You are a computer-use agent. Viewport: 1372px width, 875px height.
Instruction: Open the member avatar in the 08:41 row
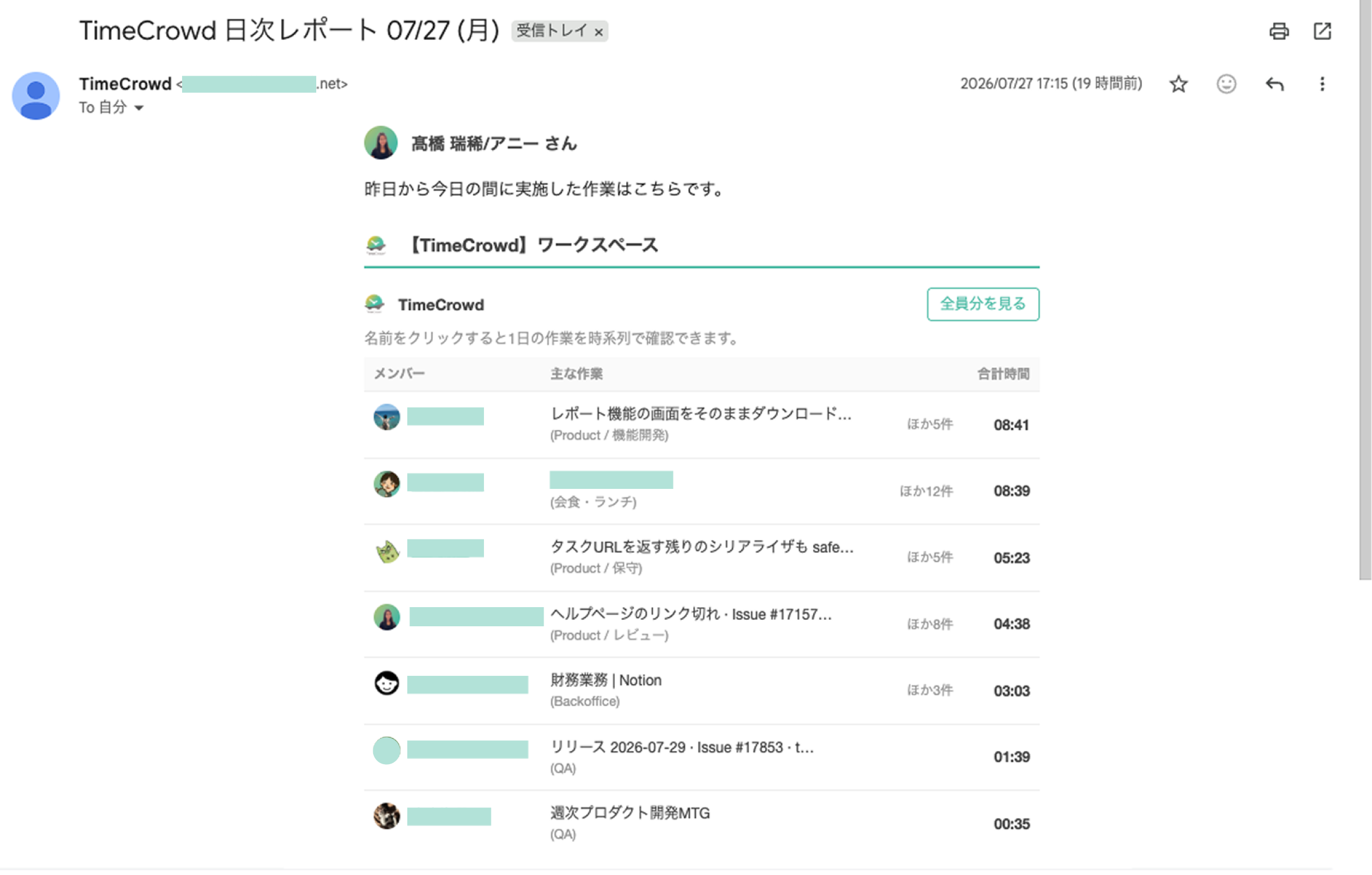[x=387, y=416]
